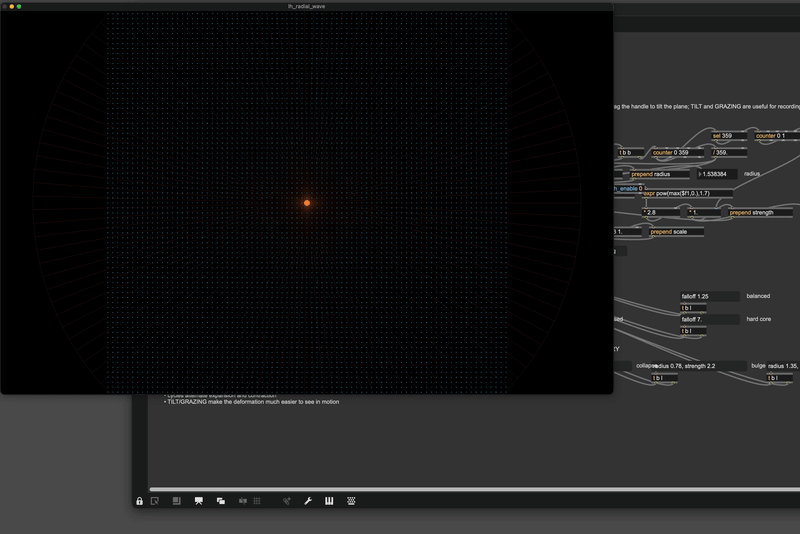Viewport: 800px width, 534px height.
Task: Click 't b l' object under falloff 1.25
Action: tap(693, 308)
